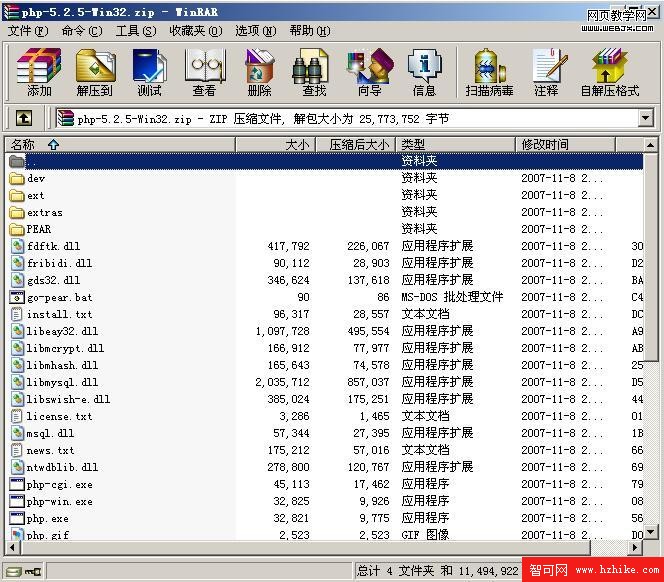Click the Delete (删除) recycle icon
The image size is (664, 582).
[x=259, y=72]
